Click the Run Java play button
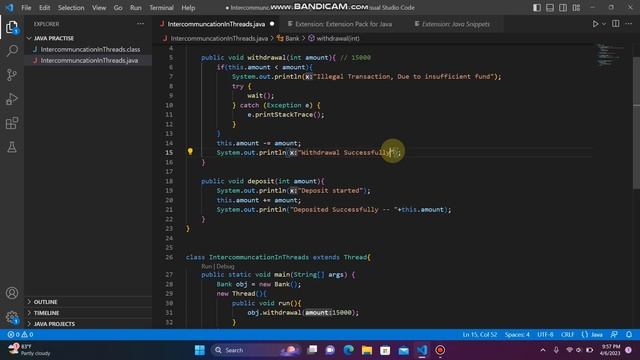The height and width of the screenshot is (360, 640). (595, 24)
